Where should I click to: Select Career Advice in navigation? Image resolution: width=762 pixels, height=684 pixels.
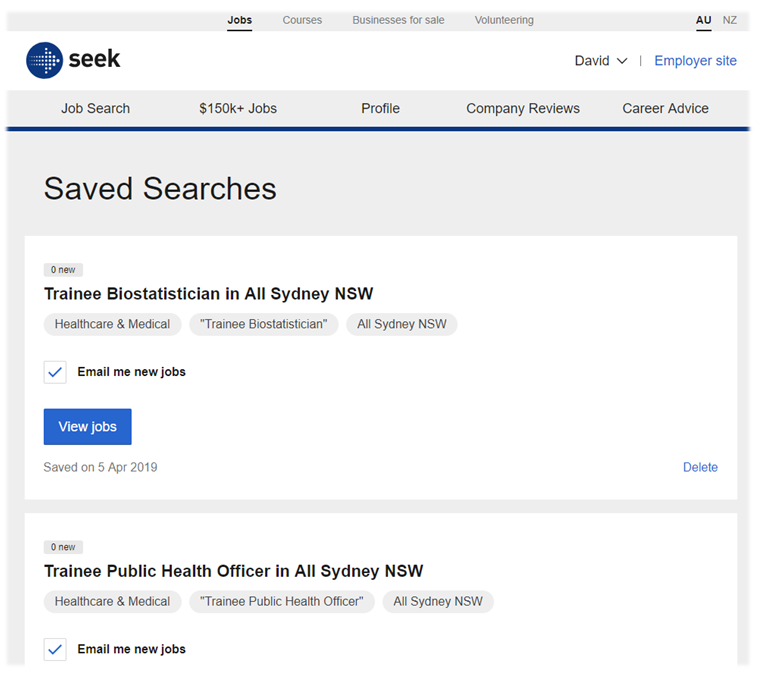665,108
